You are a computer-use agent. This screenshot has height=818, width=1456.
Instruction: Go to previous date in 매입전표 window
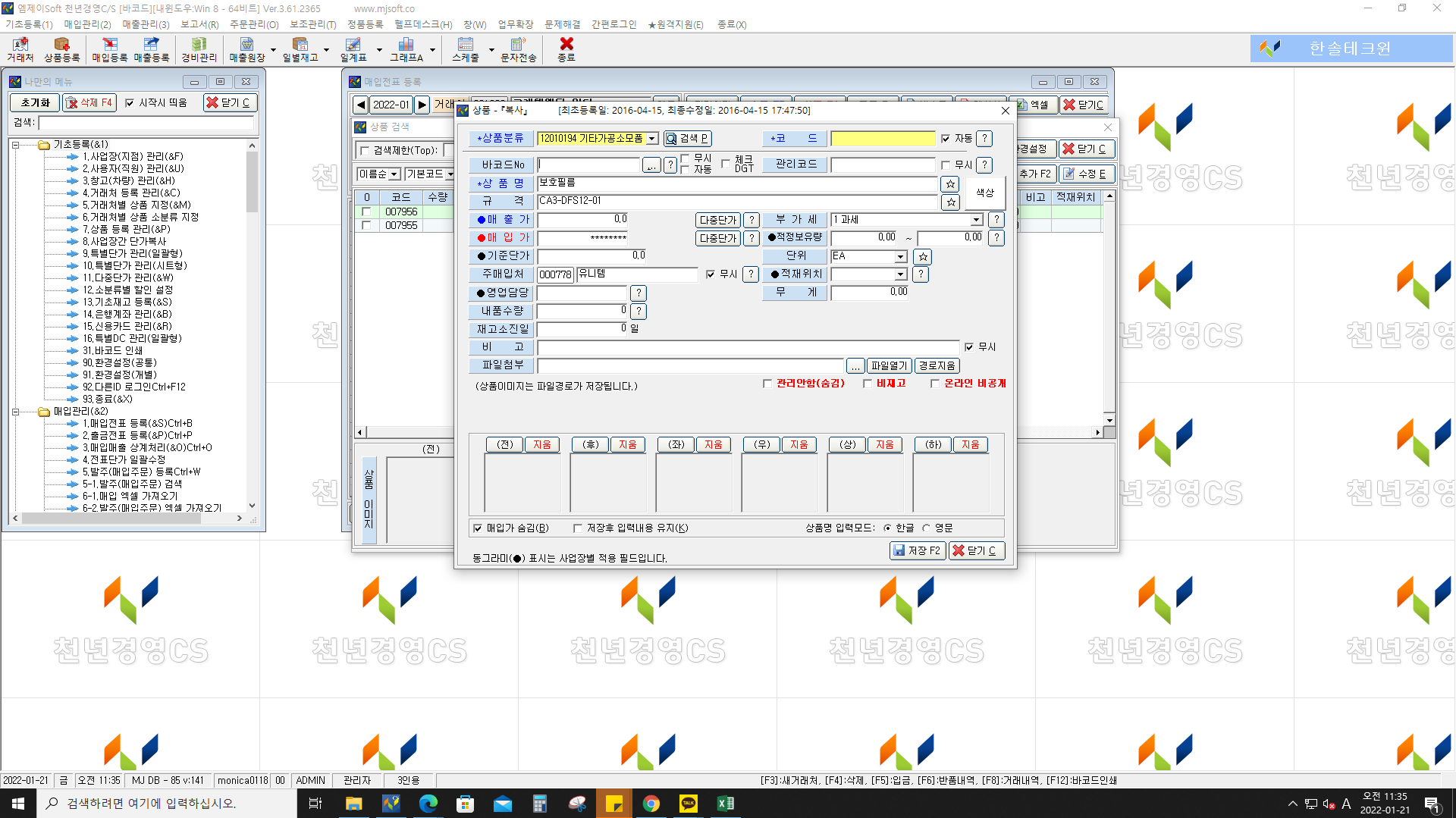[x=361, y=105]
